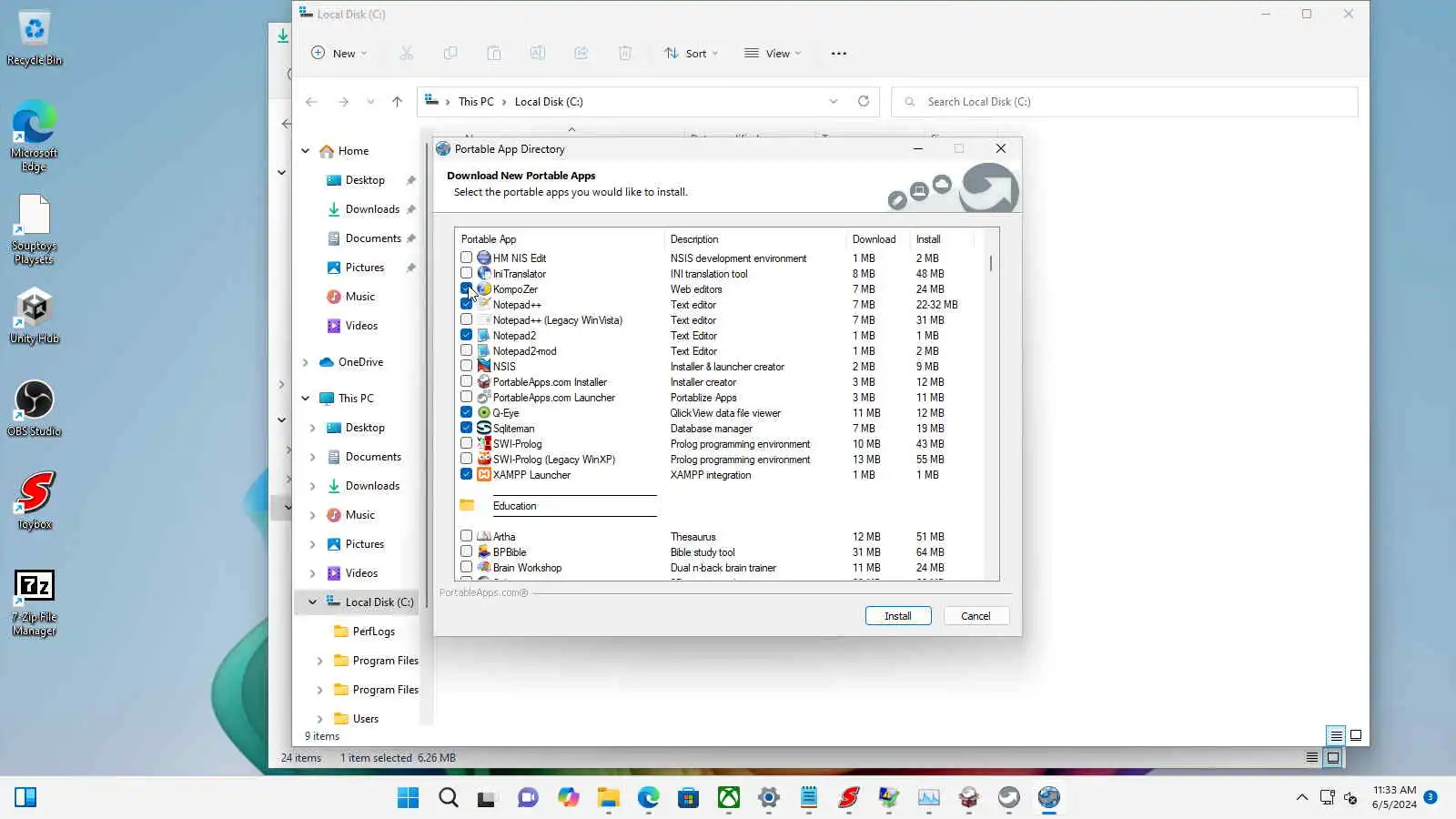
Task: Check the NSIS checkbox
Action: 466,366
